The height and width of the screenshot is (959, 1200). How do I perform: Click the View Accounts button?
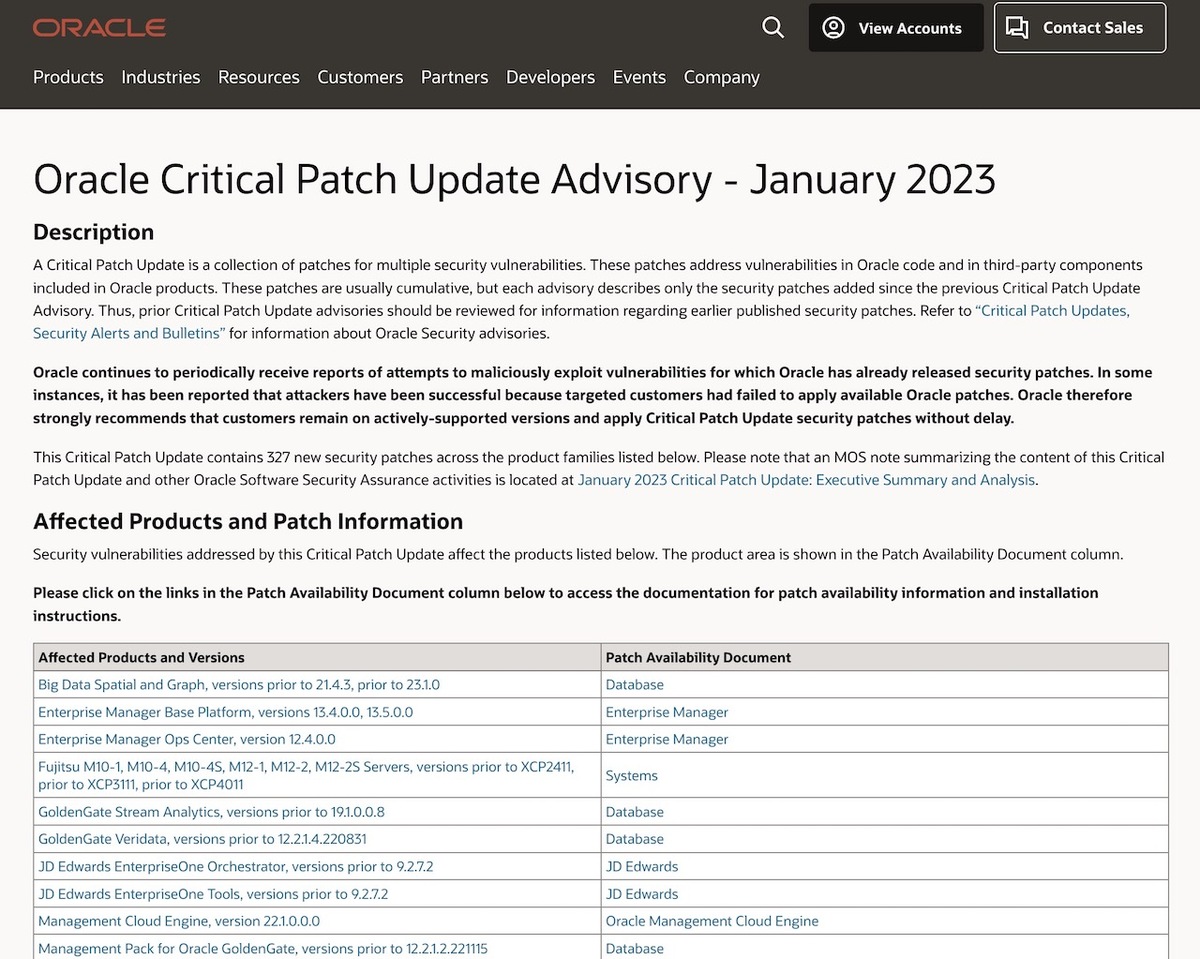(896, 28)
